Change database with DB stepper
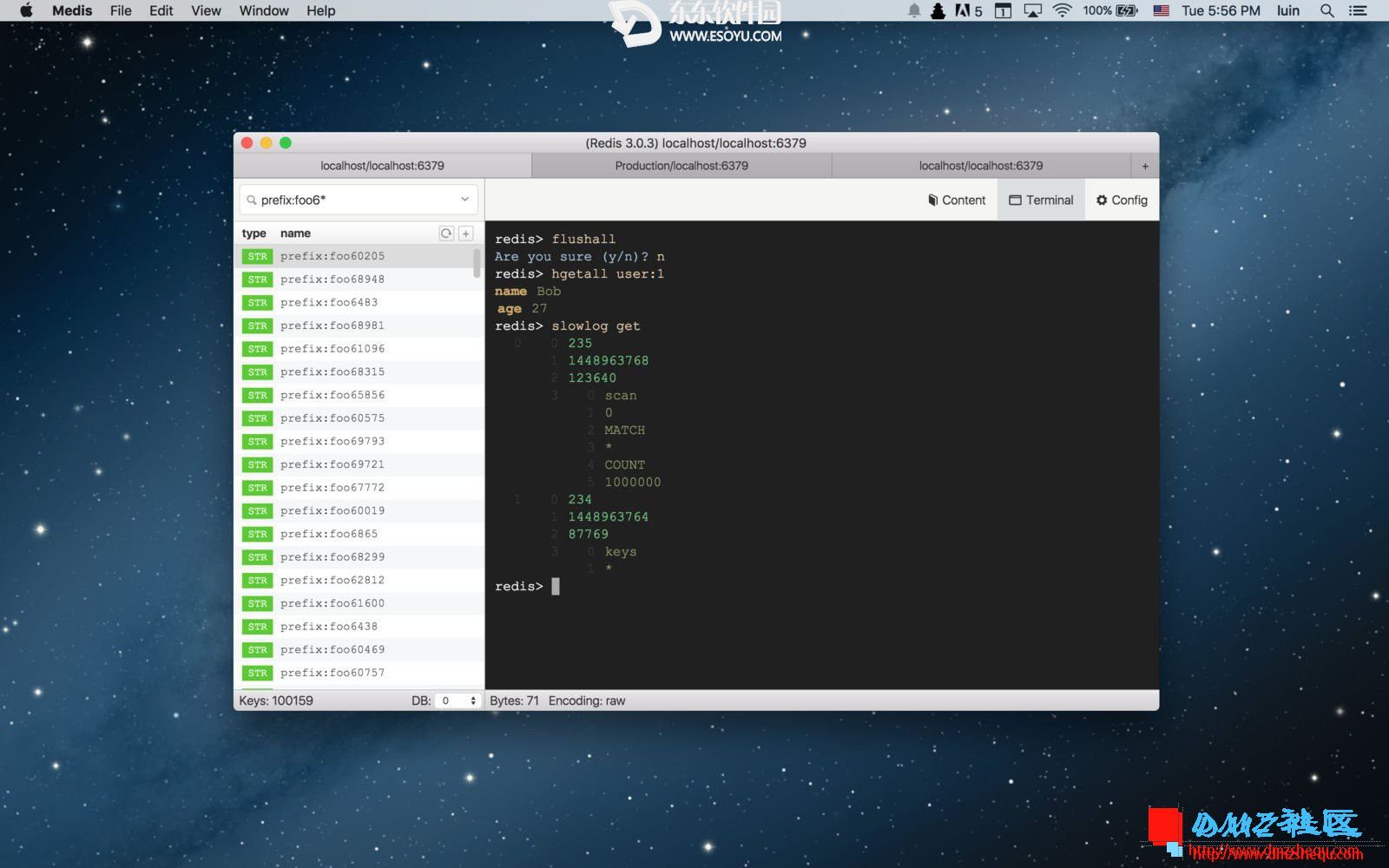Screen dimensions: 1389x868 [458, 700]
